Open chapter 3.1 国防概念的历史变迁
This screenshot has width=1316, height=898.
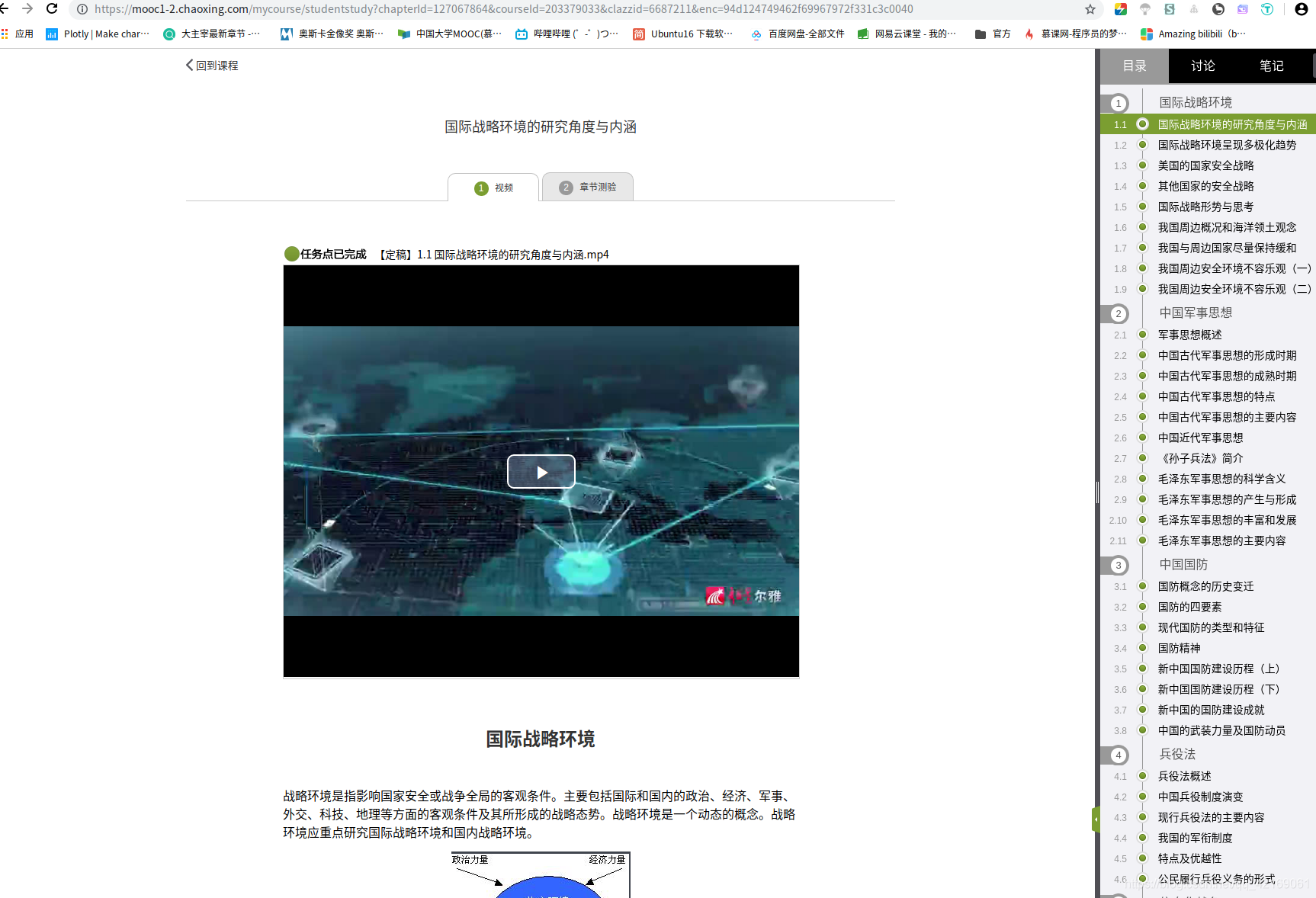coord(1208,586)
